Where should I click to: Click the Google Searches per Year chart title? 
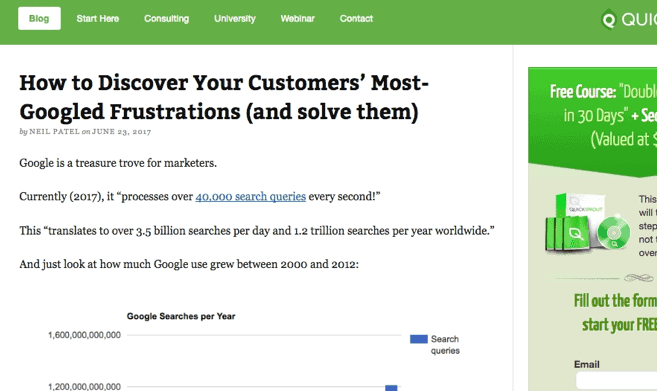tap(181, 316)
